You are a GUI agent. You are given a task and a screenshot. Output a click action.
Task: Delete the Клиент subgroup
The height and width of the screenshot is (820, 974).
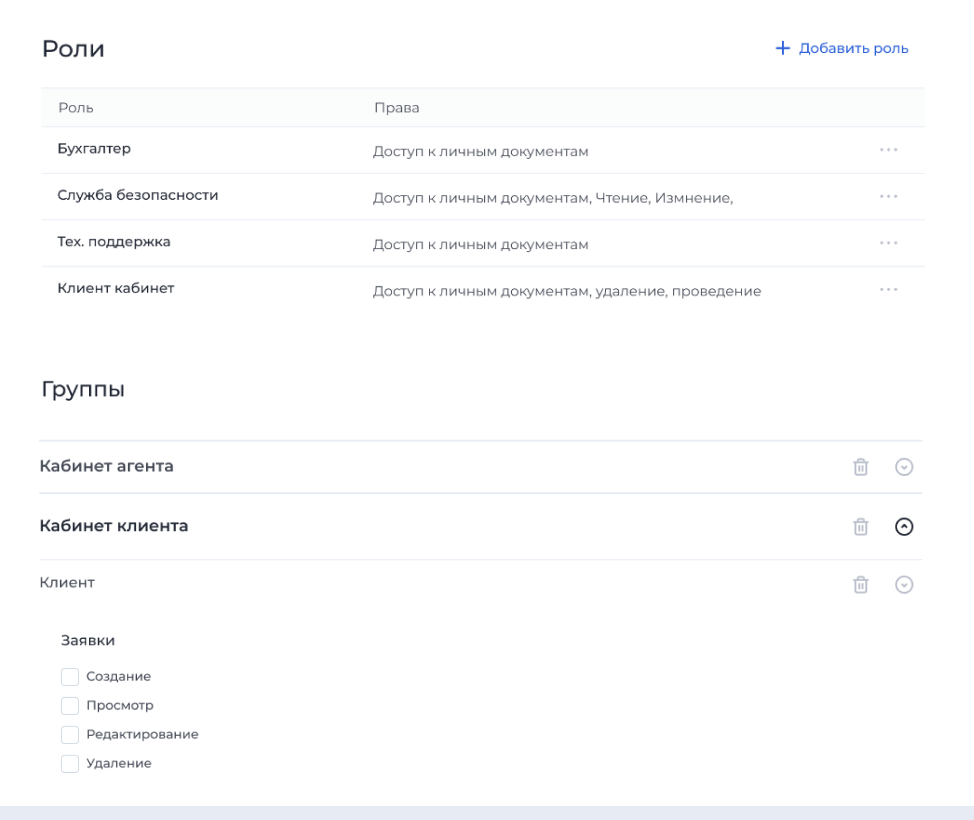[x=860, y=583]
